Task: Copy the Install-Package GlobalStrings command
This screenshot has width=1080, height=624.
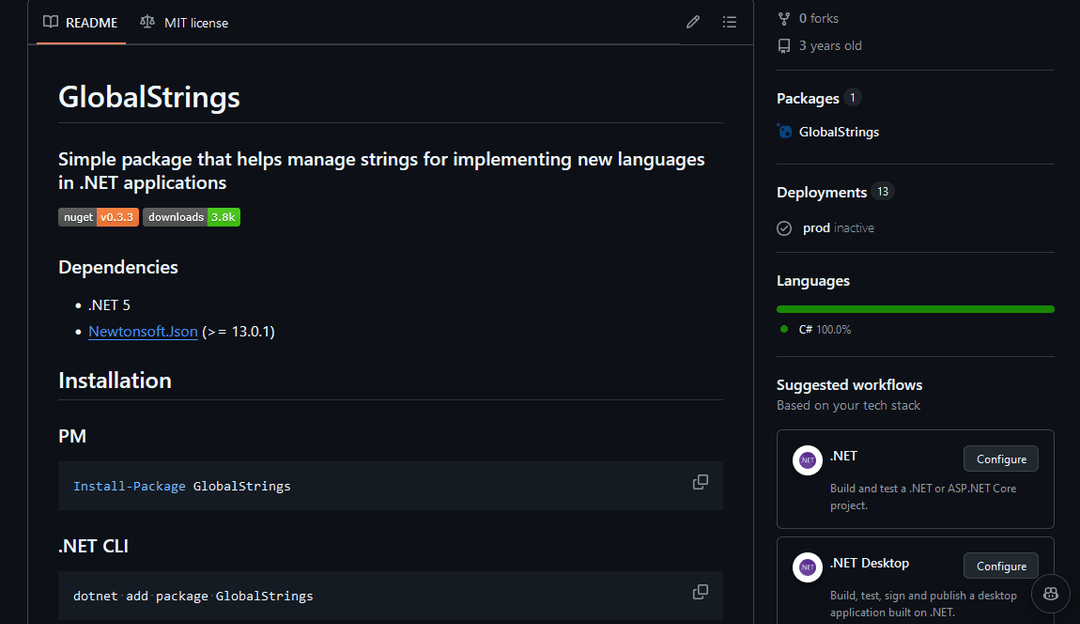Action: click(x=700, y=482)
